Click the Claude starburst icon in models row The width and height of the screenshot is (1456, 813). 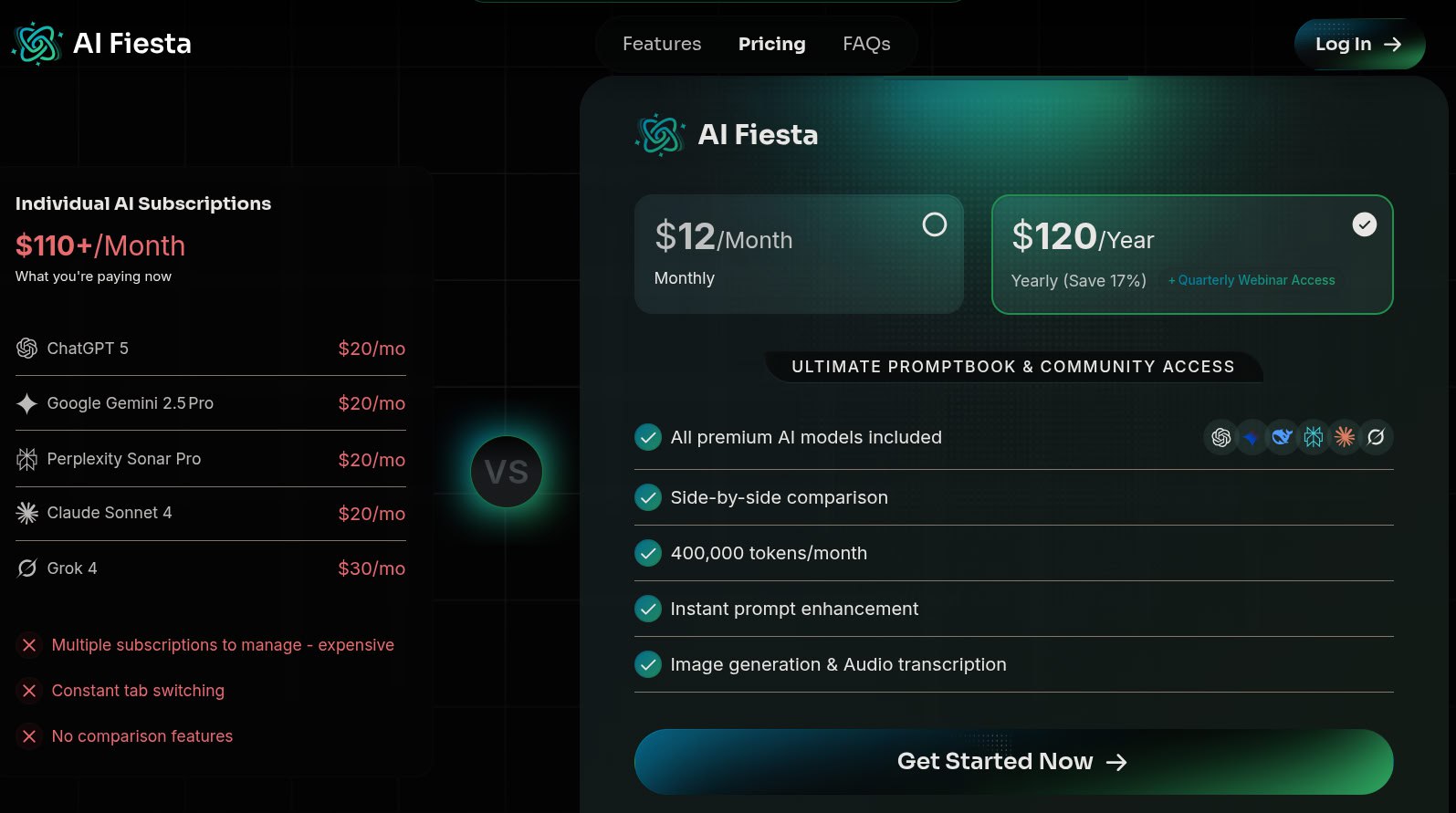click(1344, 437)
